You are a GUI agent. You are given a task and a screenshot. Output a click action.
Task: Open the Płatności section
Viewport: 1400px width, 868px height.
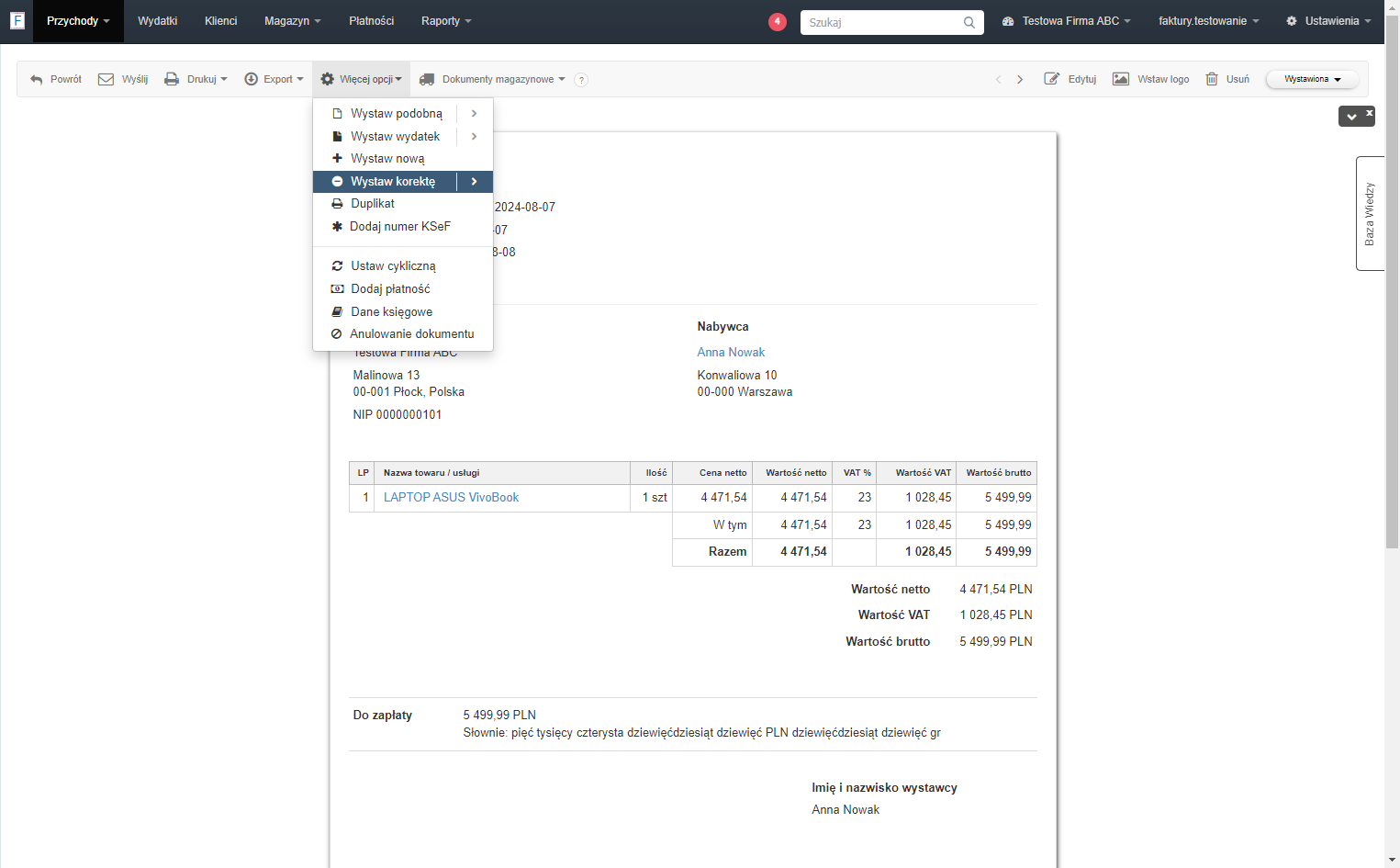coord(371,21)
